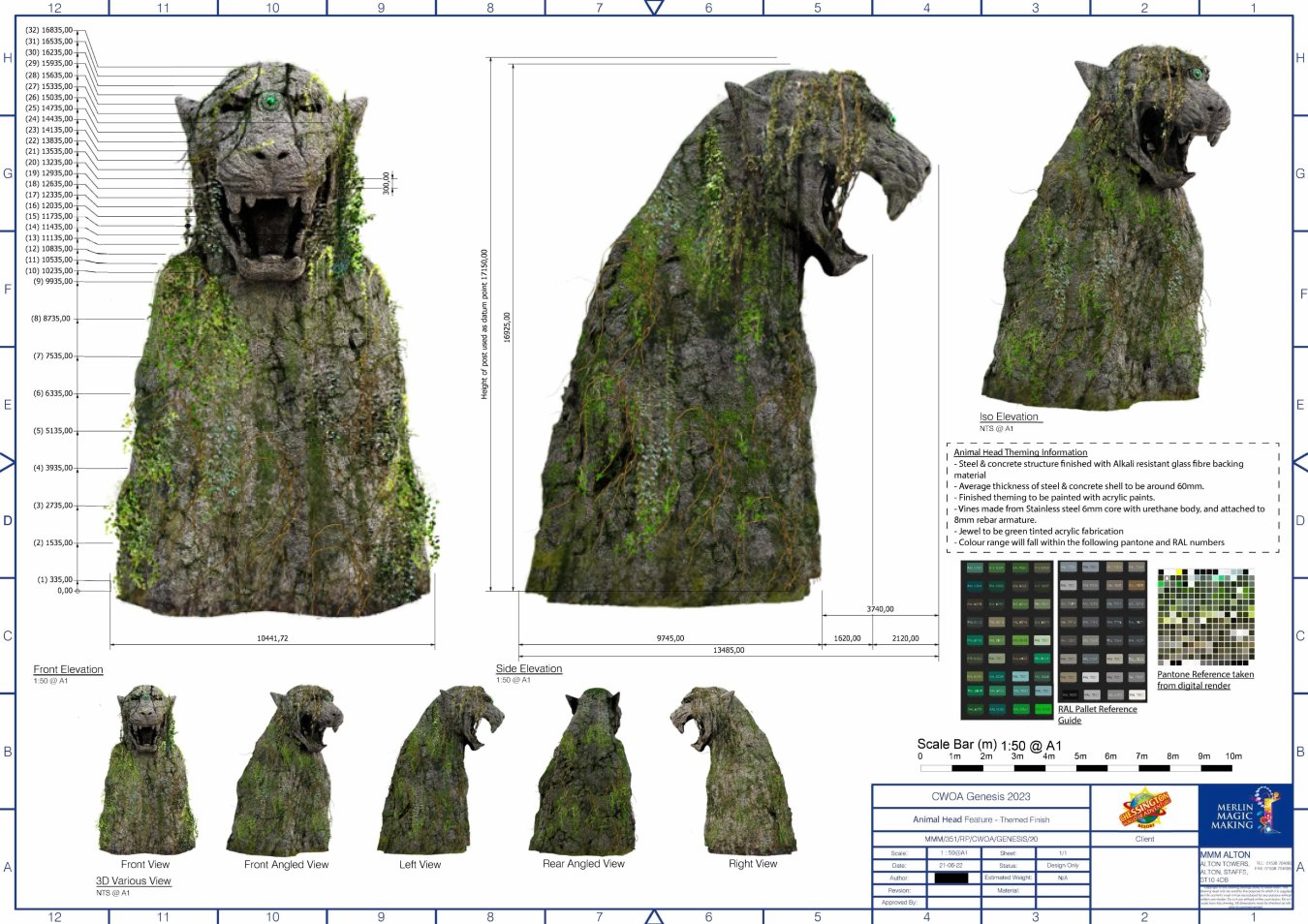The image size is (1308, 924).
Task: Click the 'Front Elevation' heading
Action: pyautogui.click(x=68, y=669)
